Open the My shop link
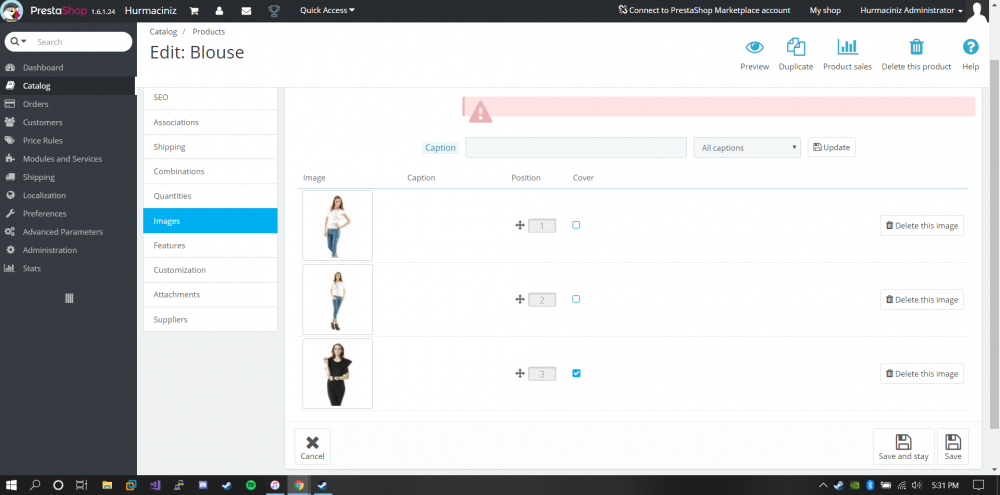1000x495 pixels. point(825,10)
